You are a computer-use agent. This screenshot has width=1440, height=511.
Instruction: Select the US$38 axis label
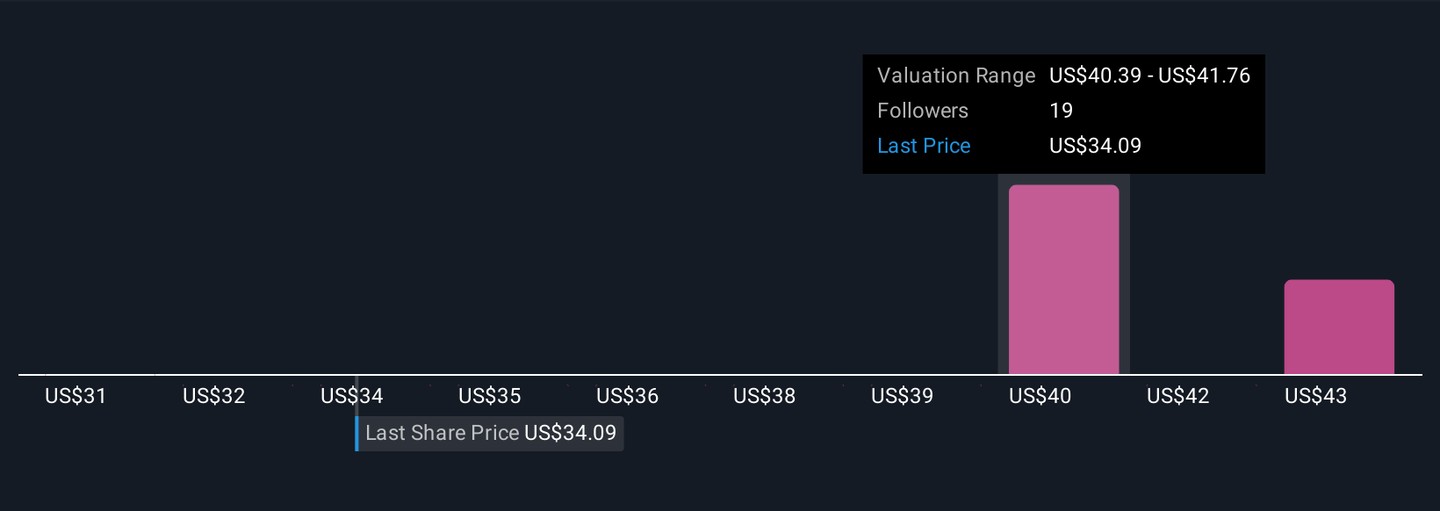click(x=765, y=396)
